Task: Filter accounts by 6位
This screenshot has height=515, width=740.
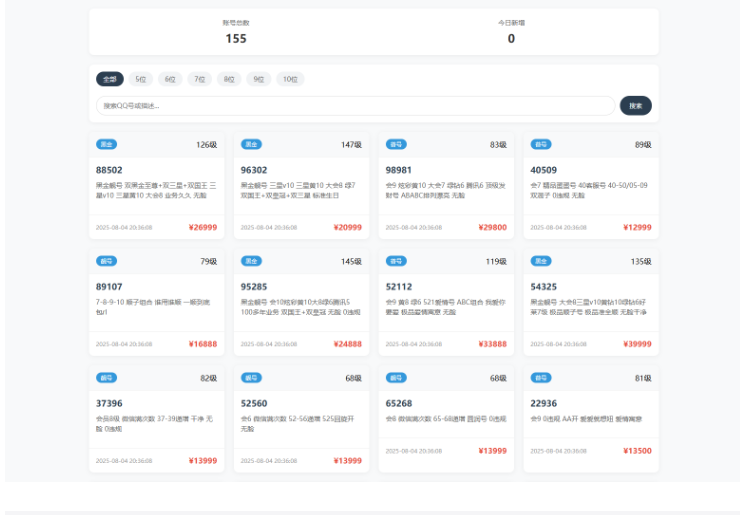Action: [170, 79]
